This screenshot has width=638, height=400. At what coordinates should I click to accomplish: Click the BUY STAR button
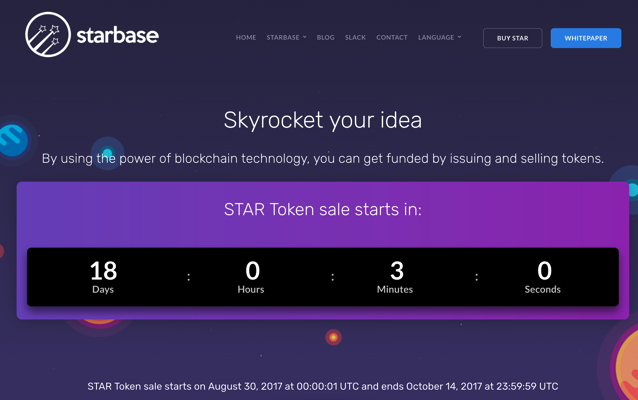coord(513,38)
